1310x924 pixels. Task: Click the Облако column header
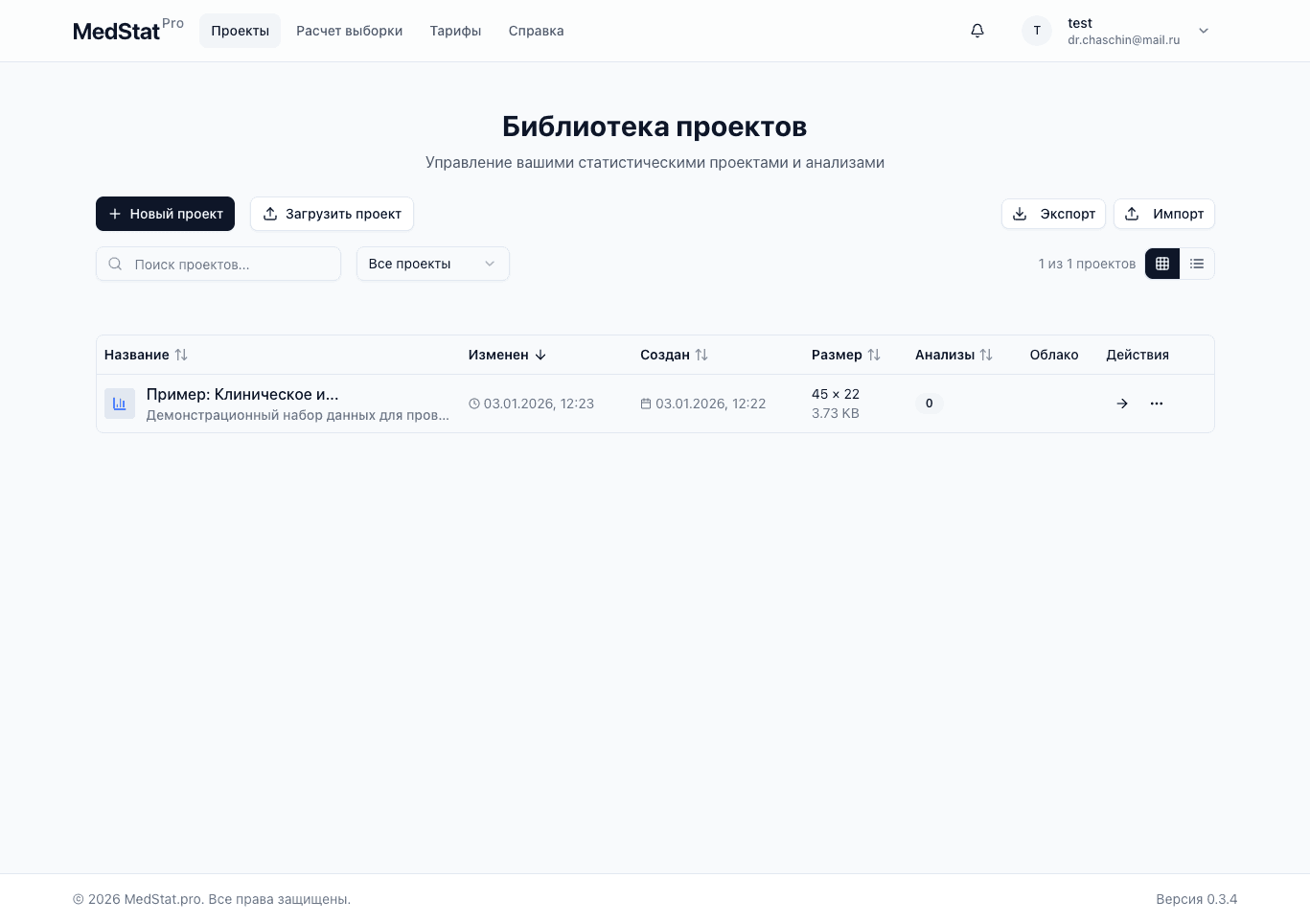pyautogui.click(x=1054, y=355)
